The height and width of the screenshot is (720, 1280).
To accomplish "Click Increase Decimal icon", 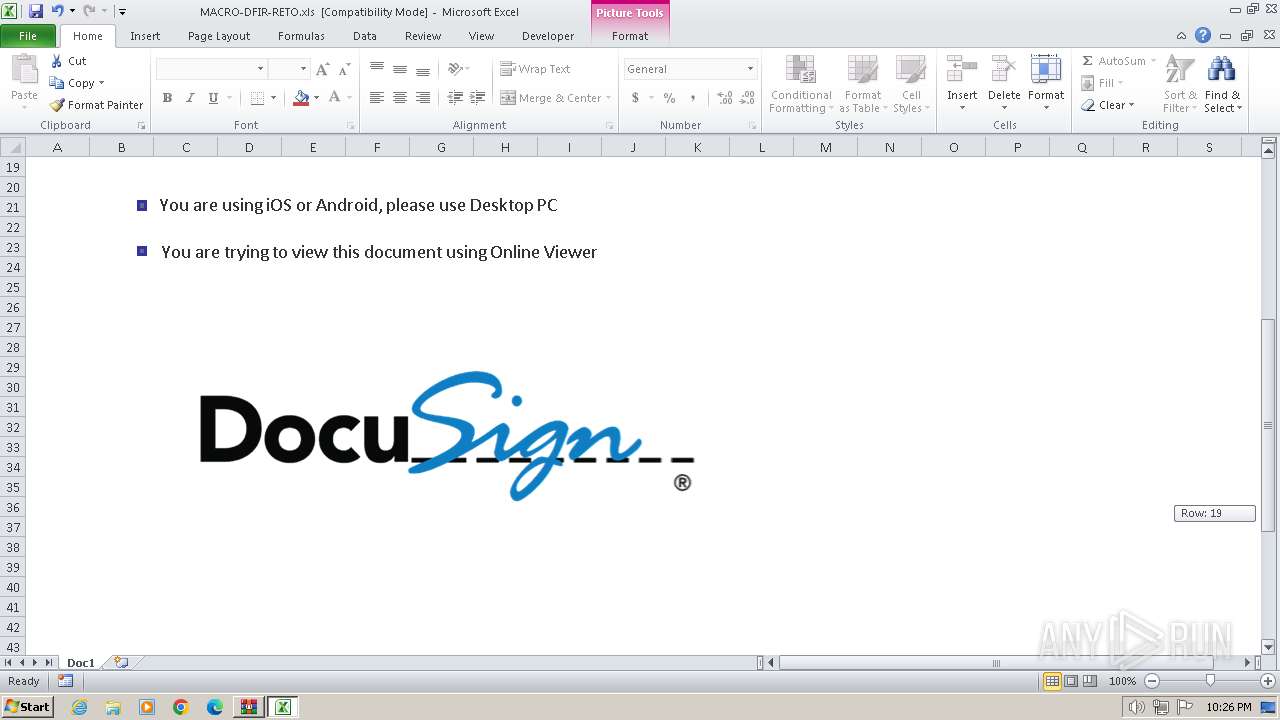I will pos(725,98).
